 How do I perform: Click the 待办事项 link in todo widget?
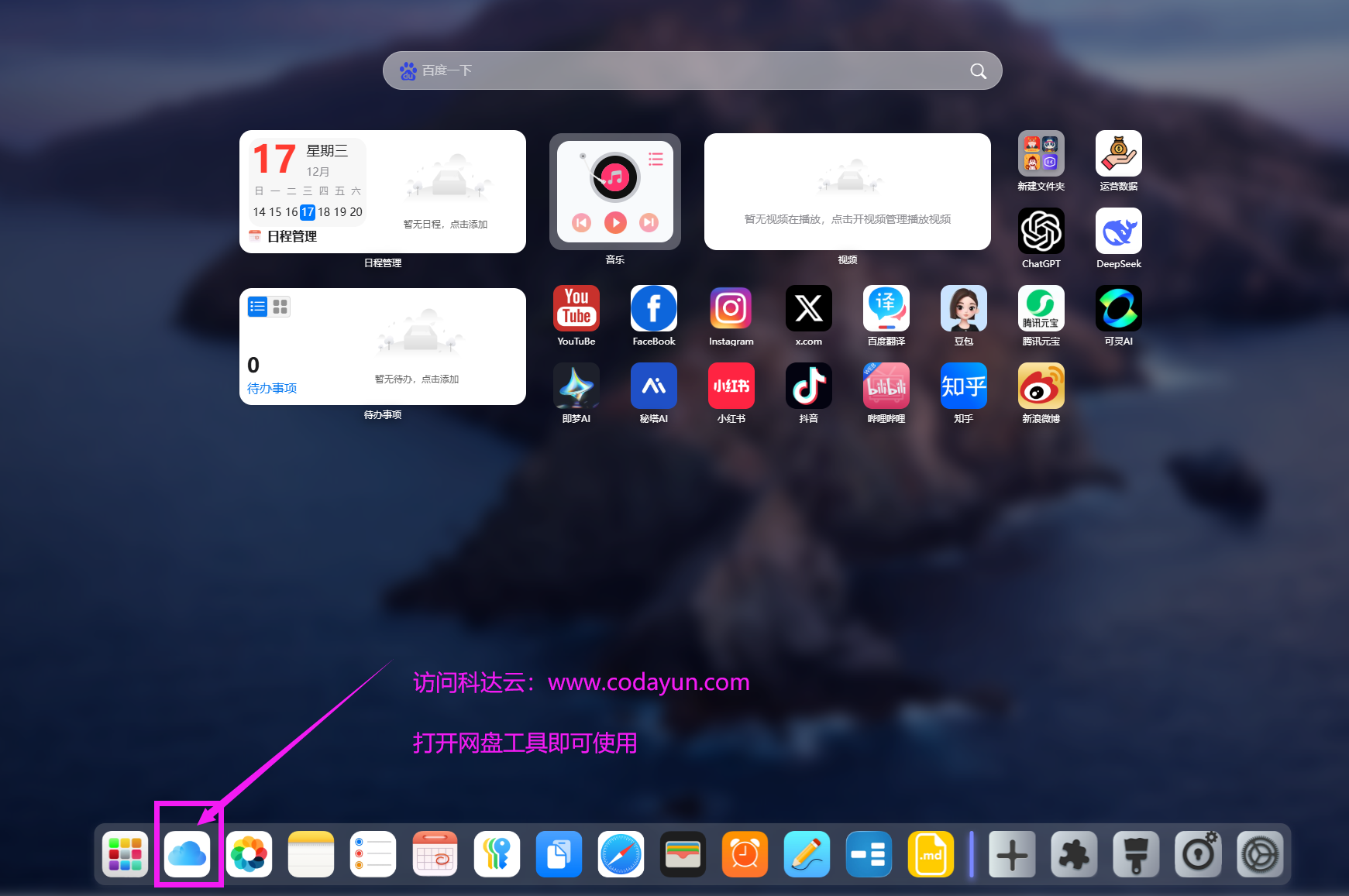(272, 388)
